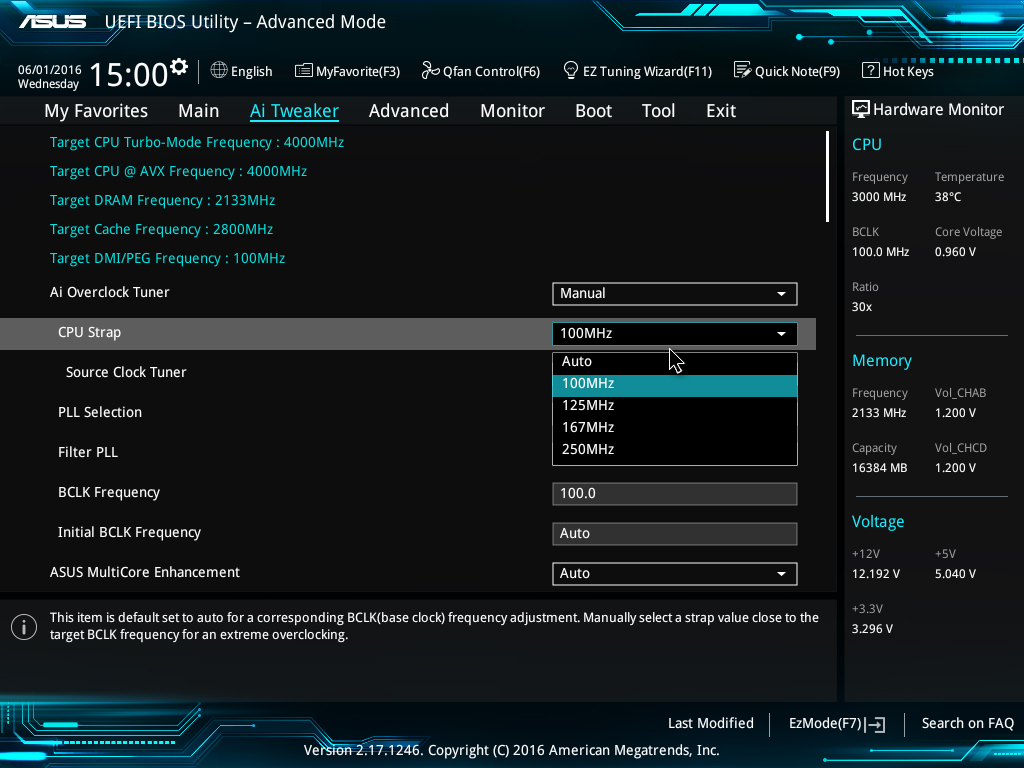
Task: Click Last Modified button
Action: [710, 724]
